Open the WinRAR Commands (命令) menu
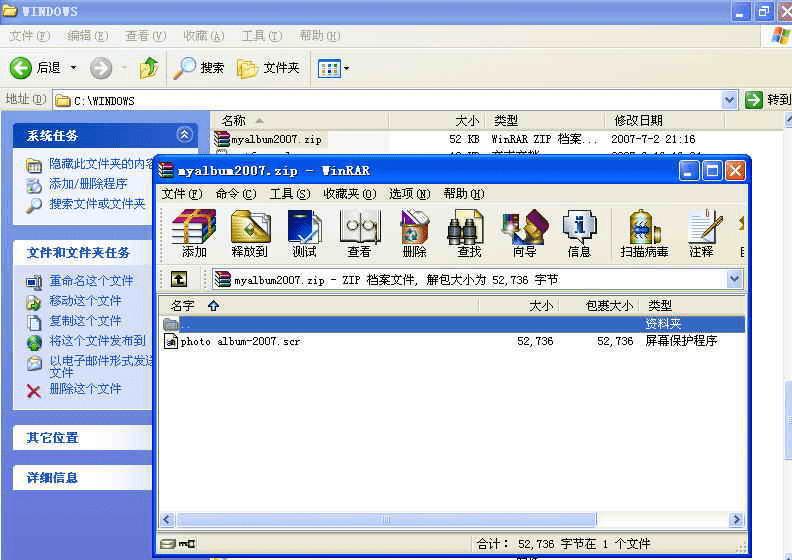The image size is (792, 560). click(236, 194)
